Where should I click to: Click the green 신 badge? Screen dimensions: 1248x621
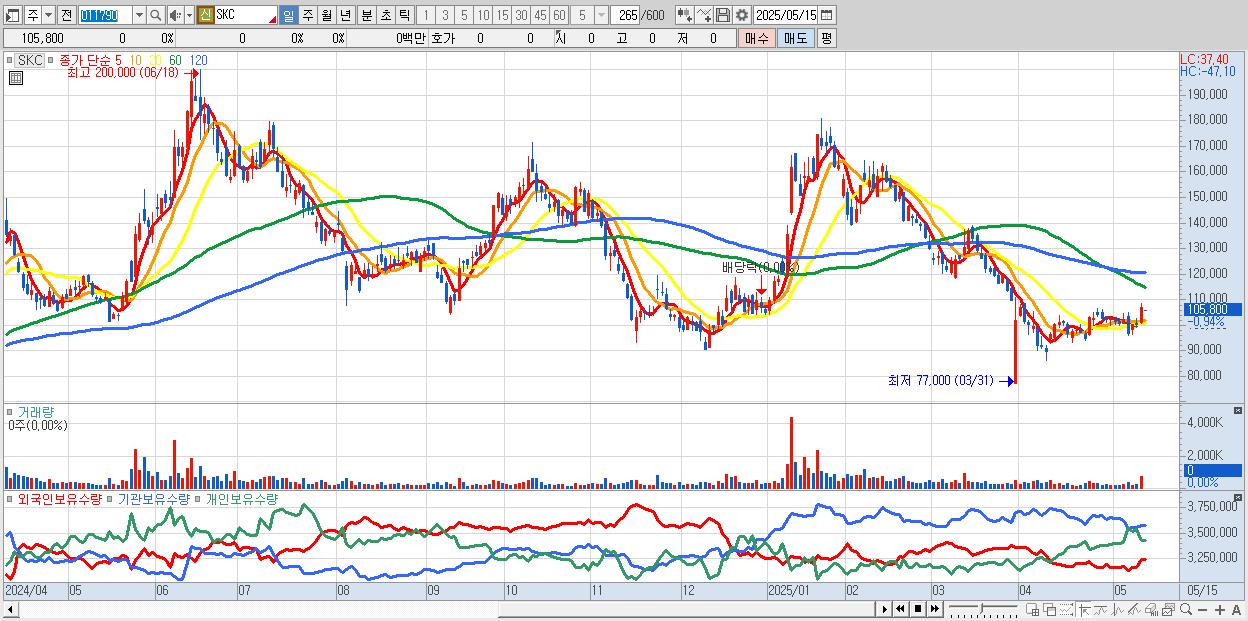(x=205, y=15)
